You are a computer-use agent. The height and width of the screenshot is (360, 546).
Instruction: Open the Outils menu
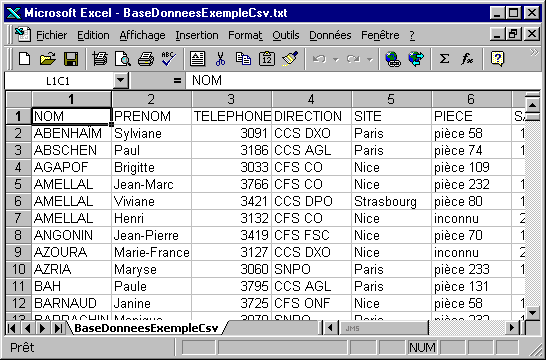286,35
